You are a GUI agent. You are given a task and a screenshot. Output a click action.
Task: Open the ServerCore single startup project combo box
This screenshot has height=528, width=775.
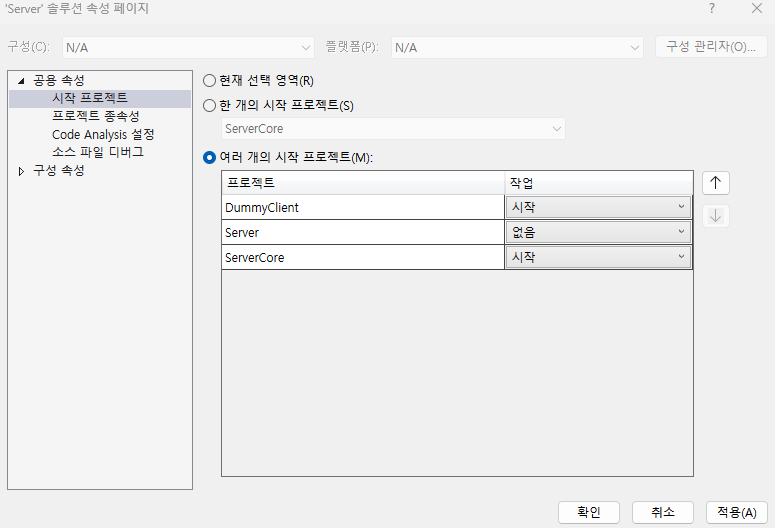(x=393, y=129)
